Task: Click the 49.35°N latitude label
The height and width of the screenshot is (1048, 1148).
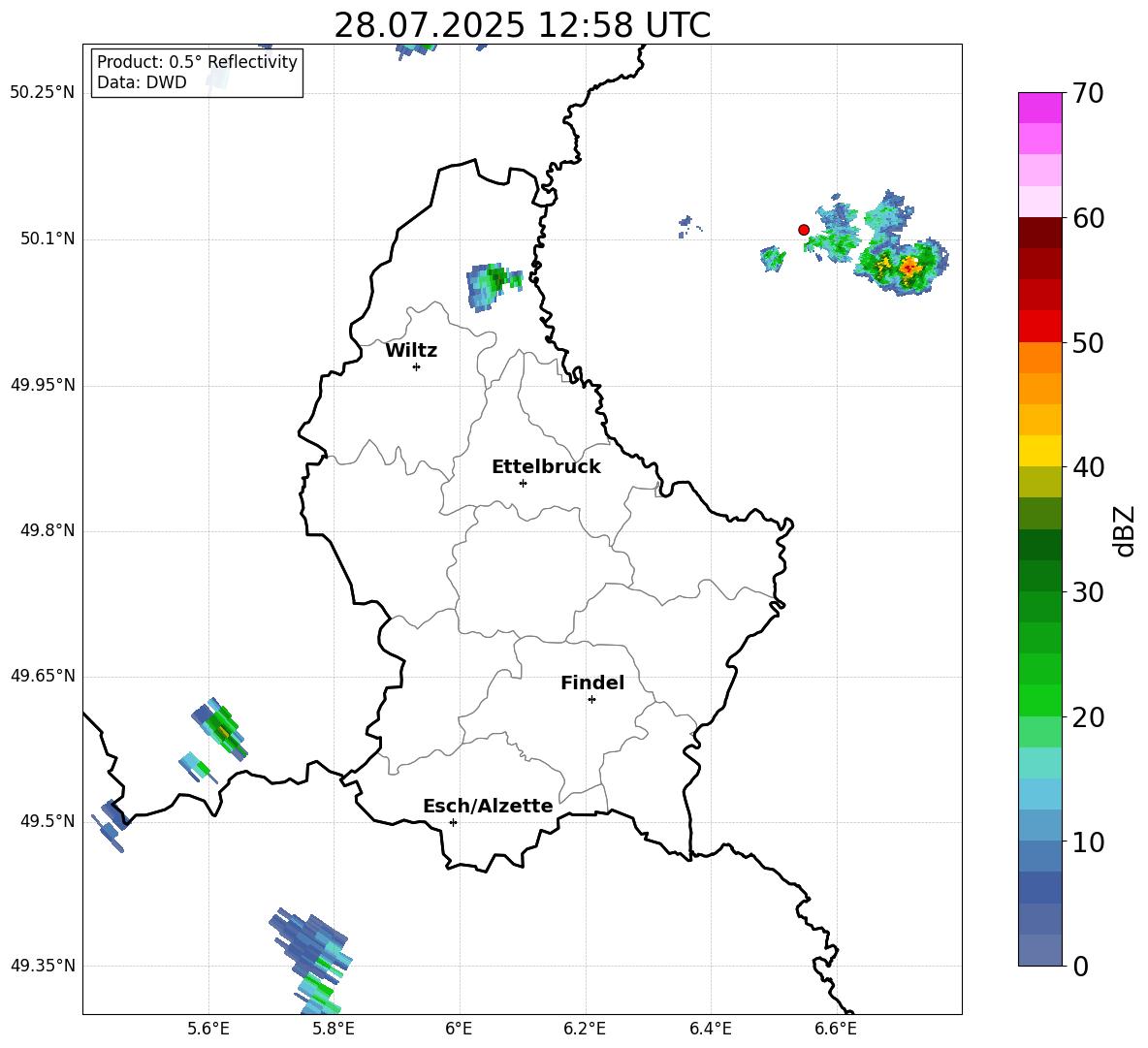Action: click(x=43, y=966)
